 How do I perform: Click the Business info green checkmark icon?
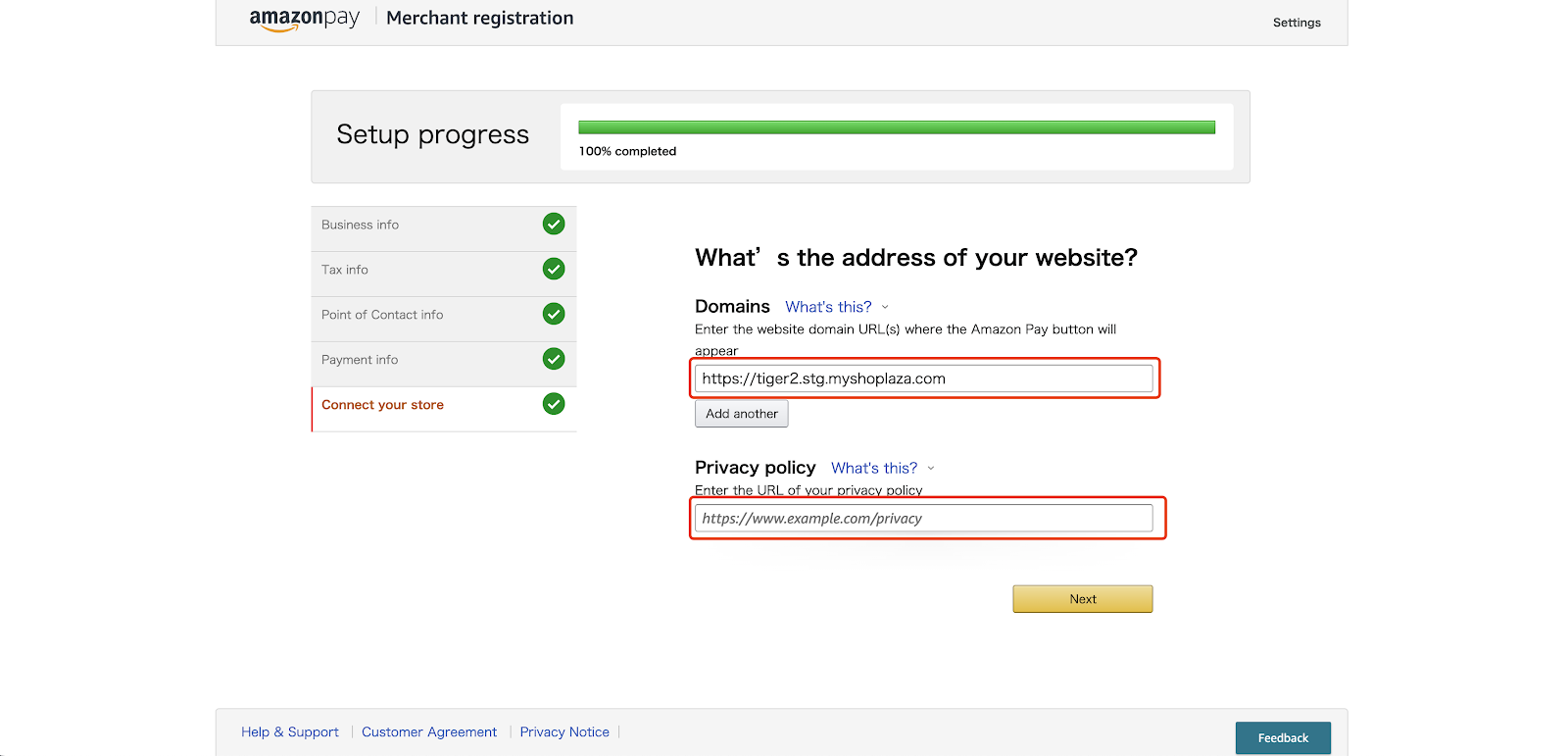tap(554, 224)
